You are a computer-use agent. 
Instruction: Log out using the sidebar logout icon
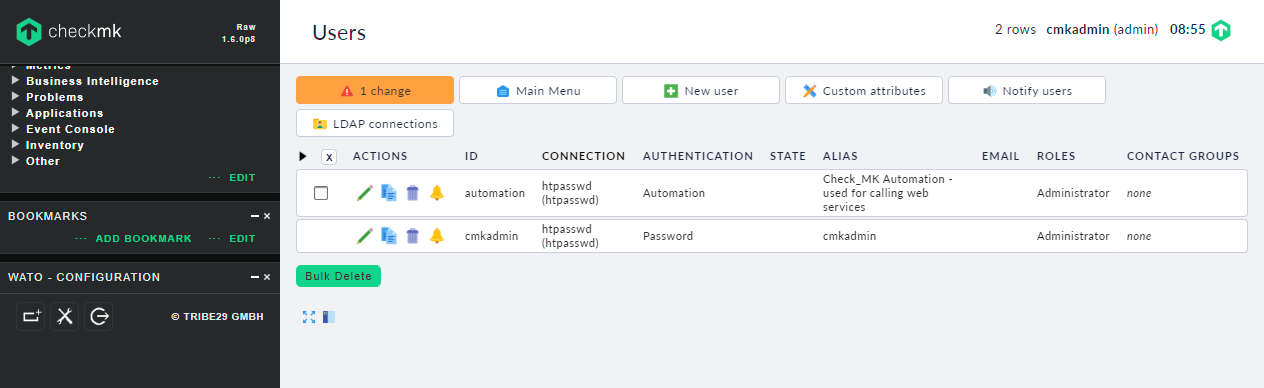99,316
